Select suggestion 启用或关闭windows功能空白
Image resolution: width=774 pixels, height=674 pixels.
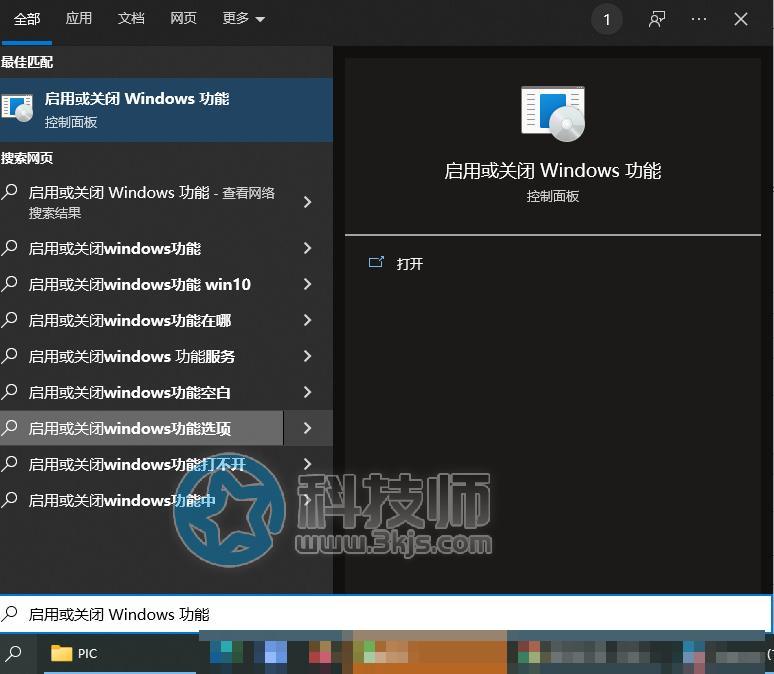coord(142,392)
